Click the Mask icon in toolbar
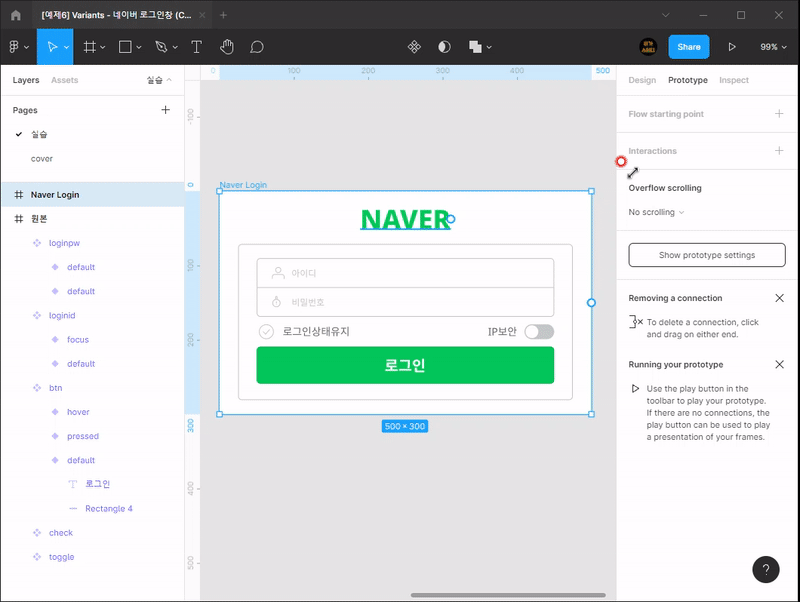 444,47
